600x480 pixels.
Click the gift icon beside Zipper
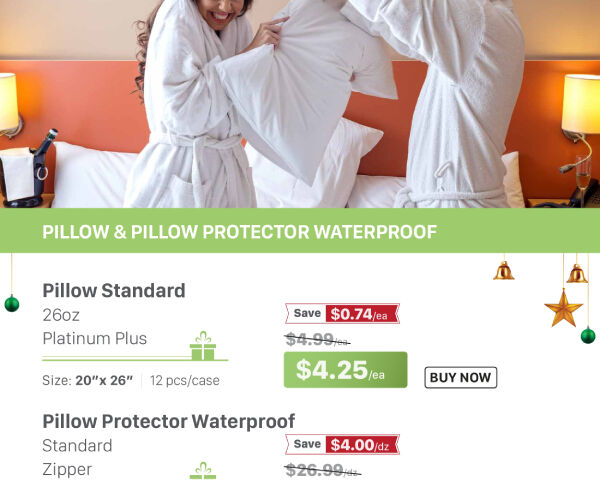(203, 471)
